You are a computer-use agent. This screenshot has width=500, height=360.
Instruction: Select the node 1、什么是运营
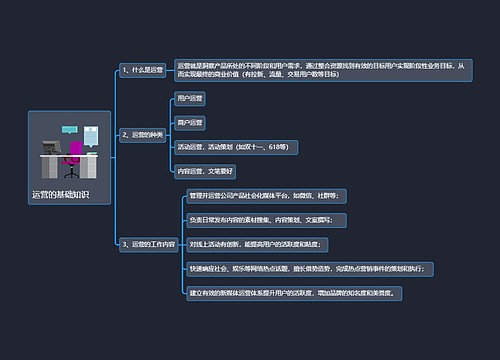click(143, 70)
